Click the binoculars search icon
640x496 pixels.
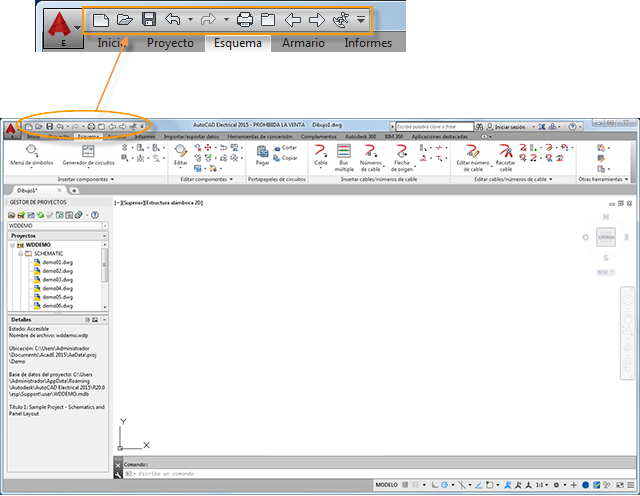coord(479,127)
